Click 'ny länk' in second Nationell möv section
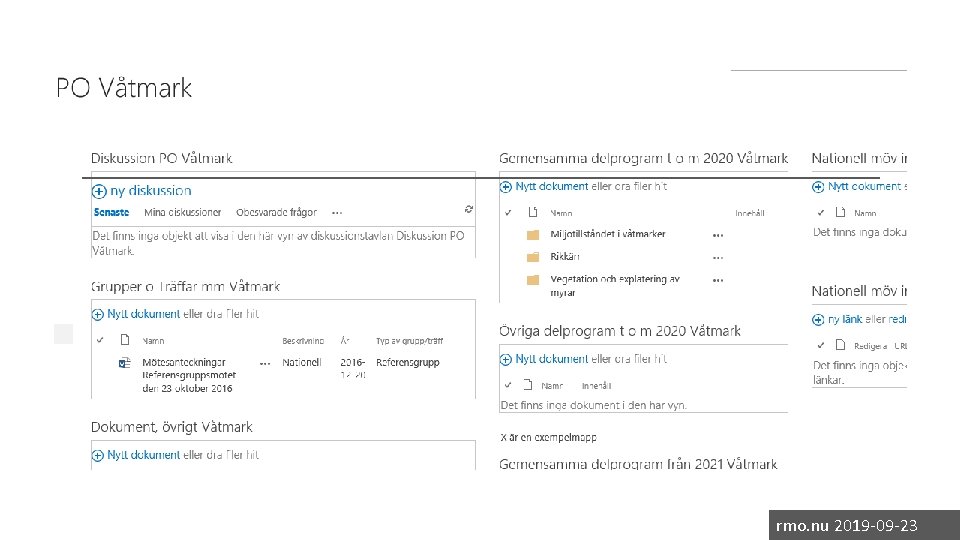Screen dimensions: 960x540 pos(845,319)
